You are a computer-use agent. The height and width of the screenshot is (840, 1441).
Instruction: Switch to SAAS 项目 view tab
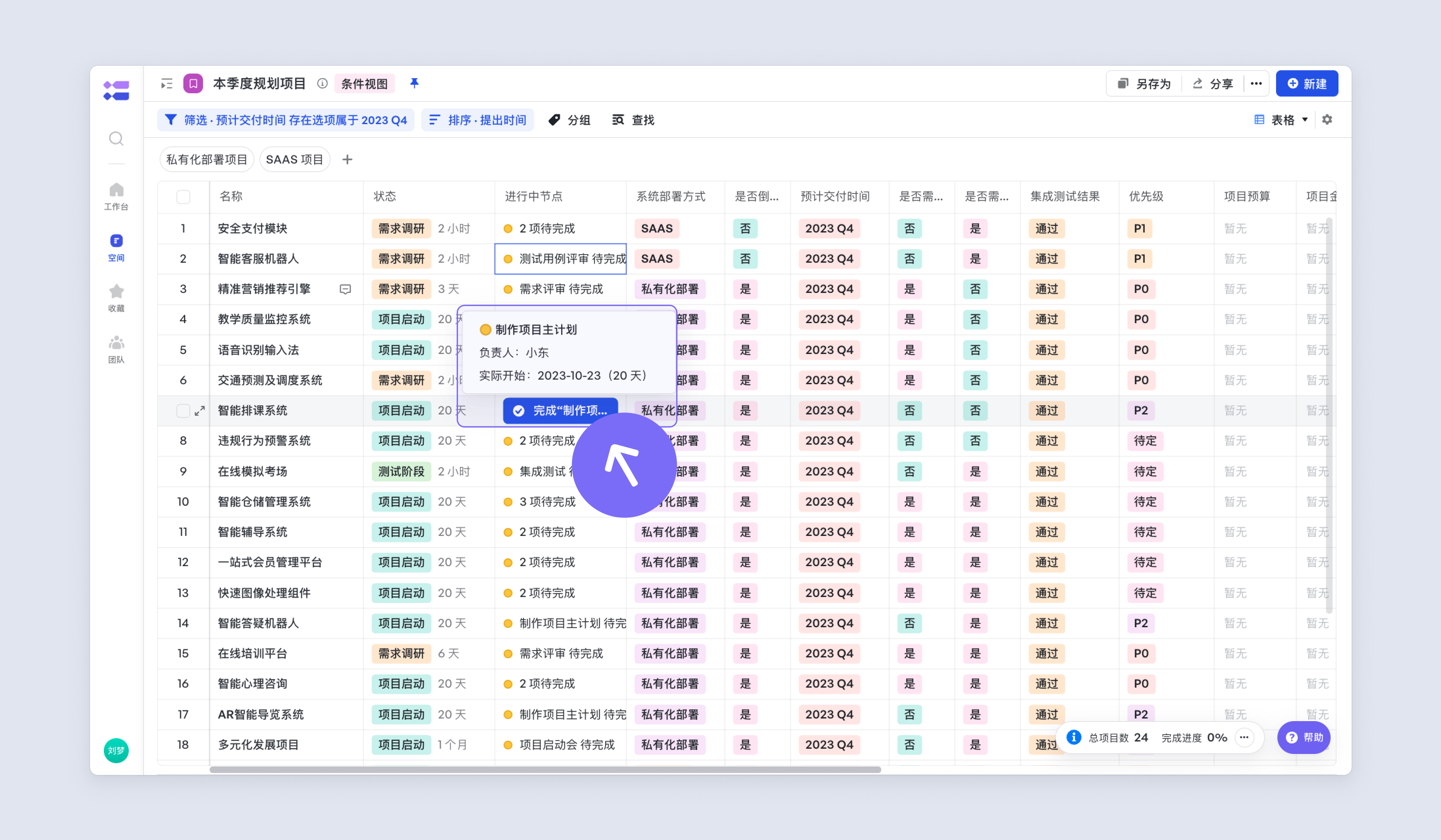(x=294, y=159)
